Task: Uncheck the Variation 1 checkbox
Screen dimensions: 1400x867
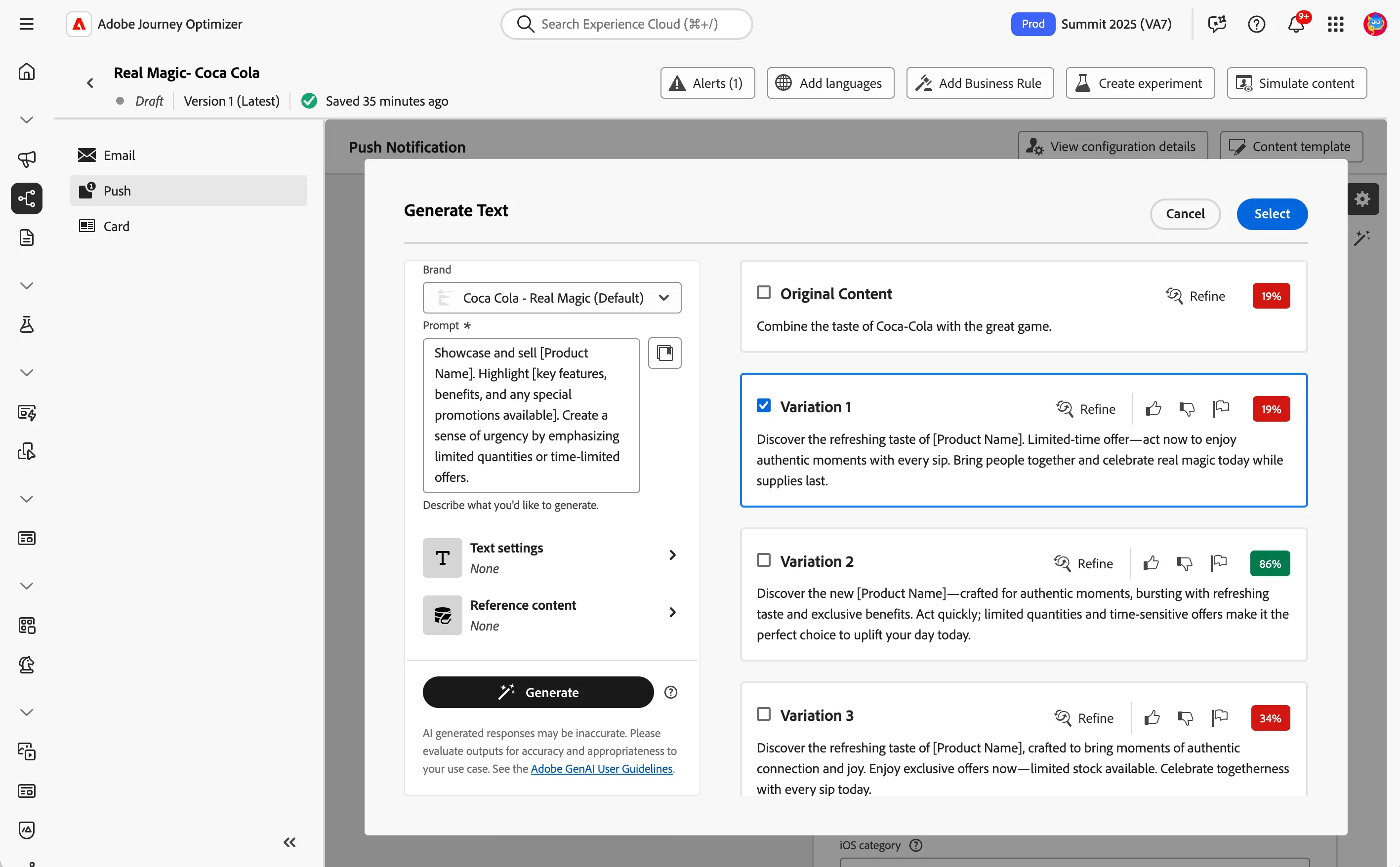Action: point(763,406)
